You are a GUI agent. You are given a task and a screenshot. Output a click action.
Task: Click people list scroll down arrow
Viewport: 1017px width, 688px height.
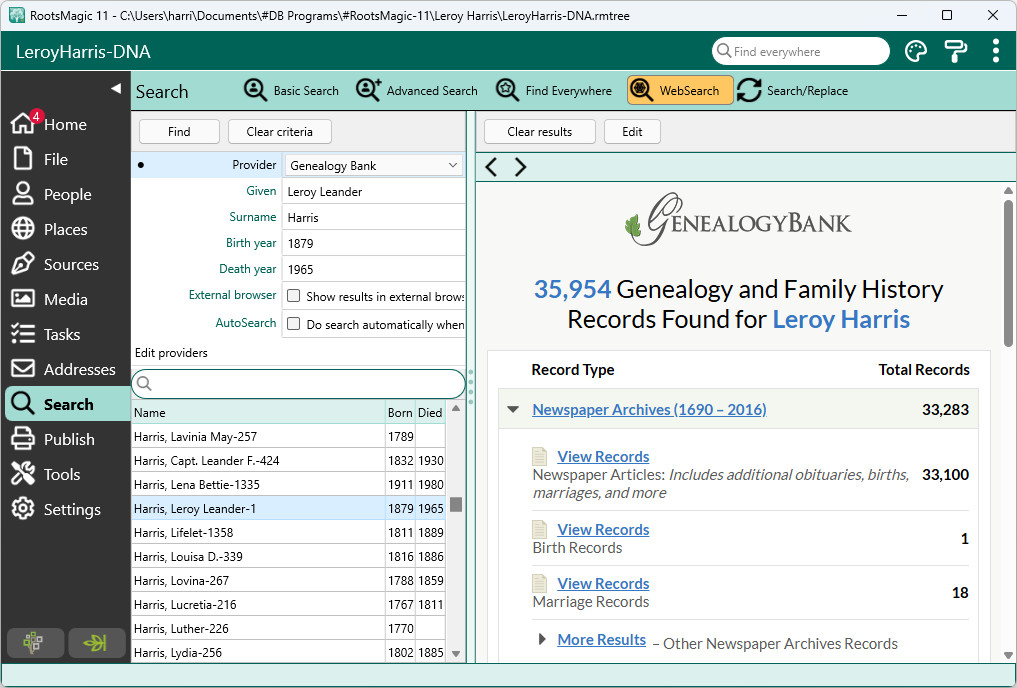[456, 654]
